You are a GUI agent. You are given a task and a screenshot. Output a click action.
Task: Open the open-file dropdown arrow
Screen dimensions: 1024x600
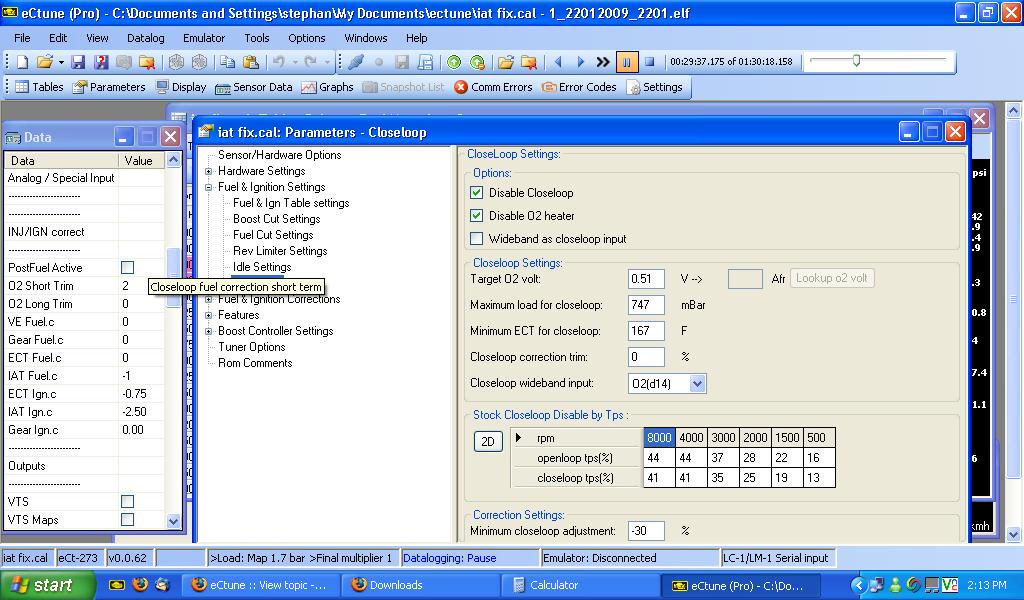[x=61, y=62]
